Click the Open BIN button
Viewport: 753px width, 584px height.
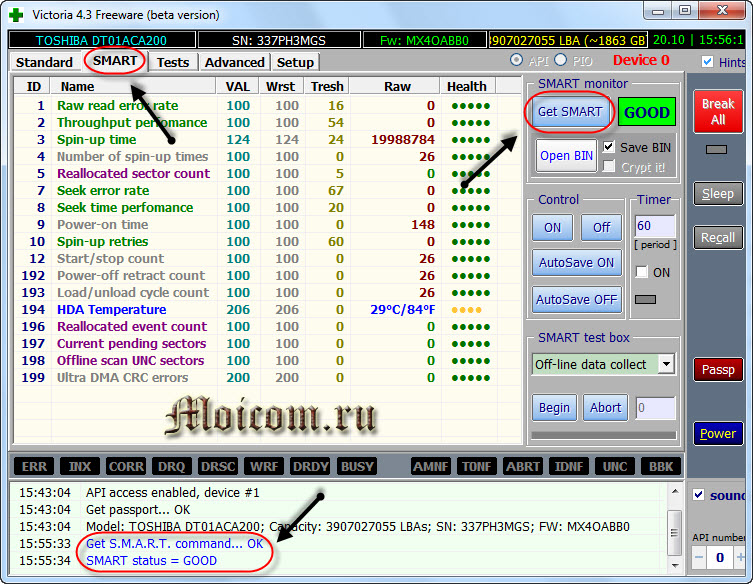567,156
